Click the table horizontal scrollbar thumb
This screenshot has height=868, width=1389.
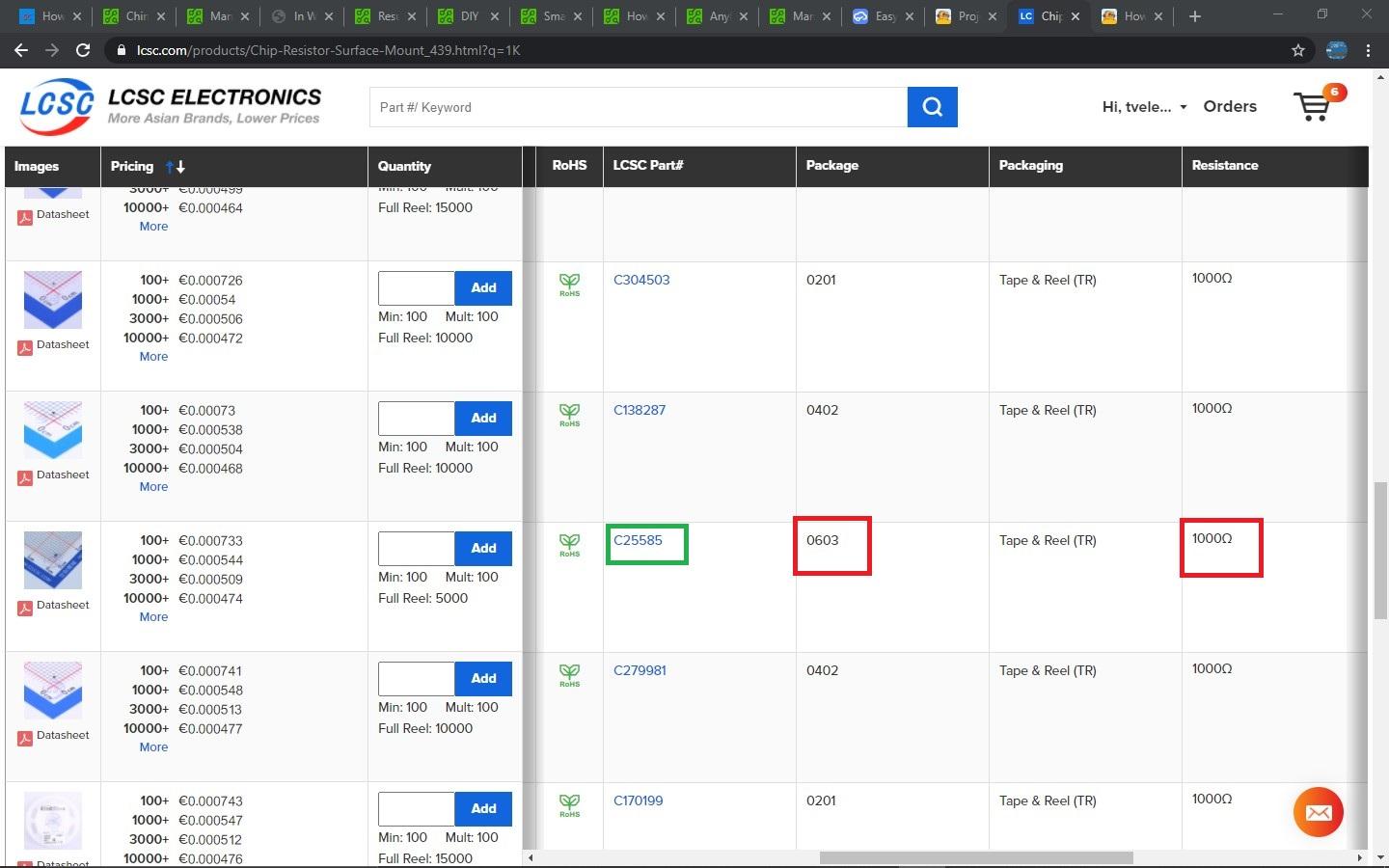[976, 857]
